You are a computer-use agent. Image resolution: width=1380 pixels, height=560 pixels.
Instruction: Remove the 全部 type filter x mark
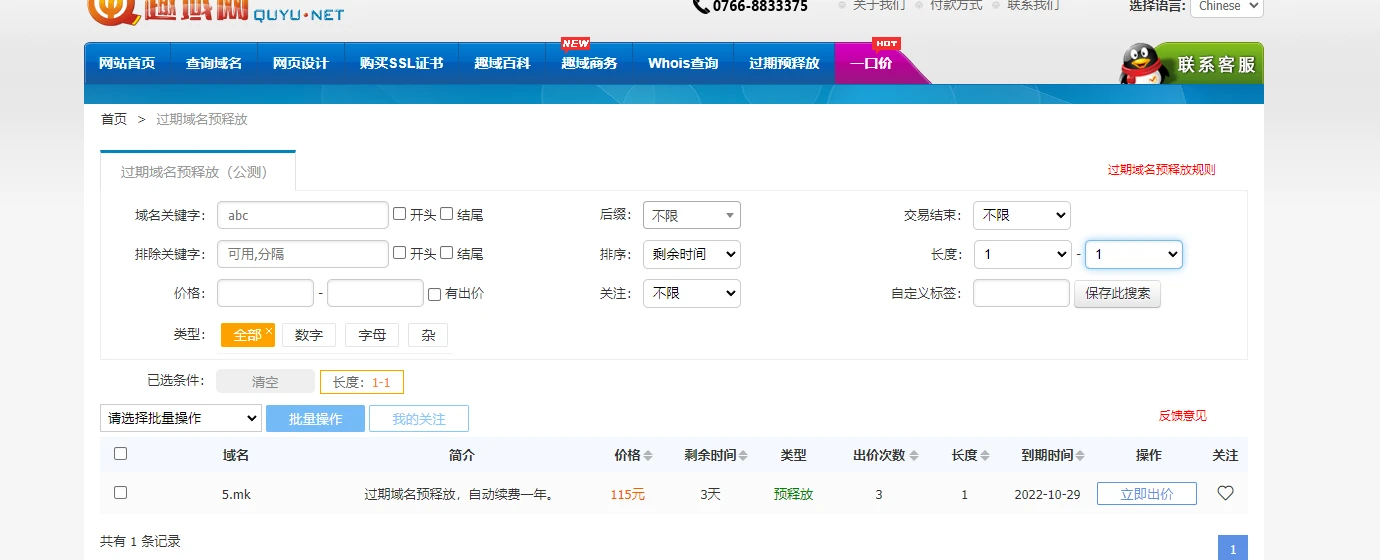coord(269,330)
